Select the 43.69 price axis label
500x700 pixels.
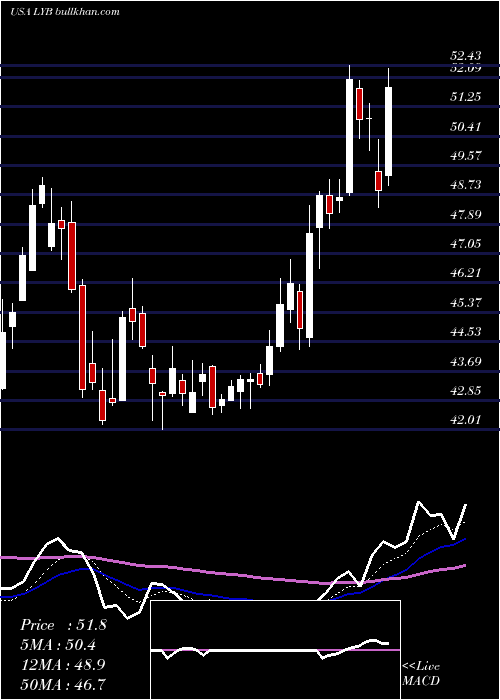click(x=466, y=361)
